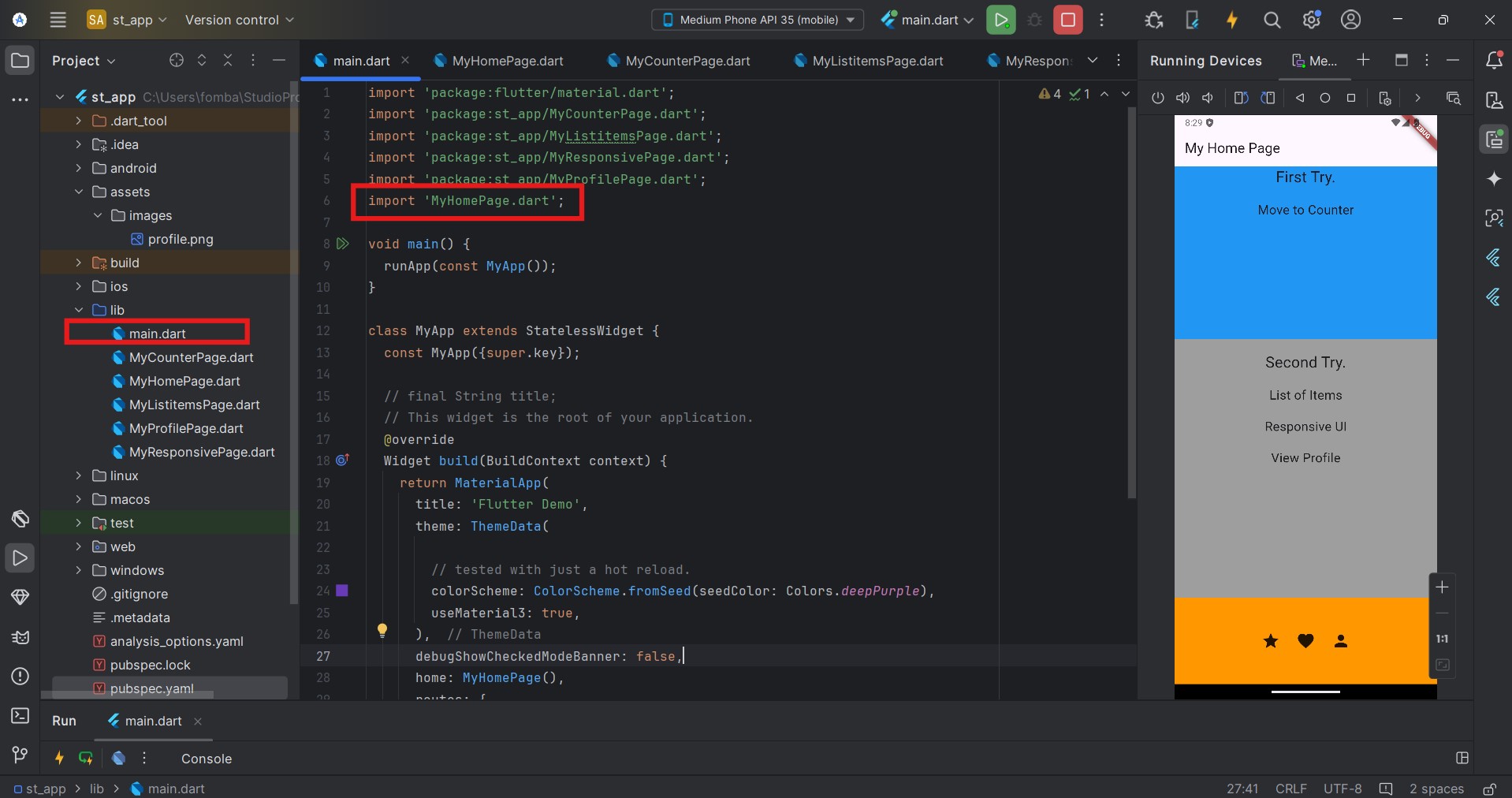
Task: Open the Git version control tool window
Action: (x=20, y=755)
